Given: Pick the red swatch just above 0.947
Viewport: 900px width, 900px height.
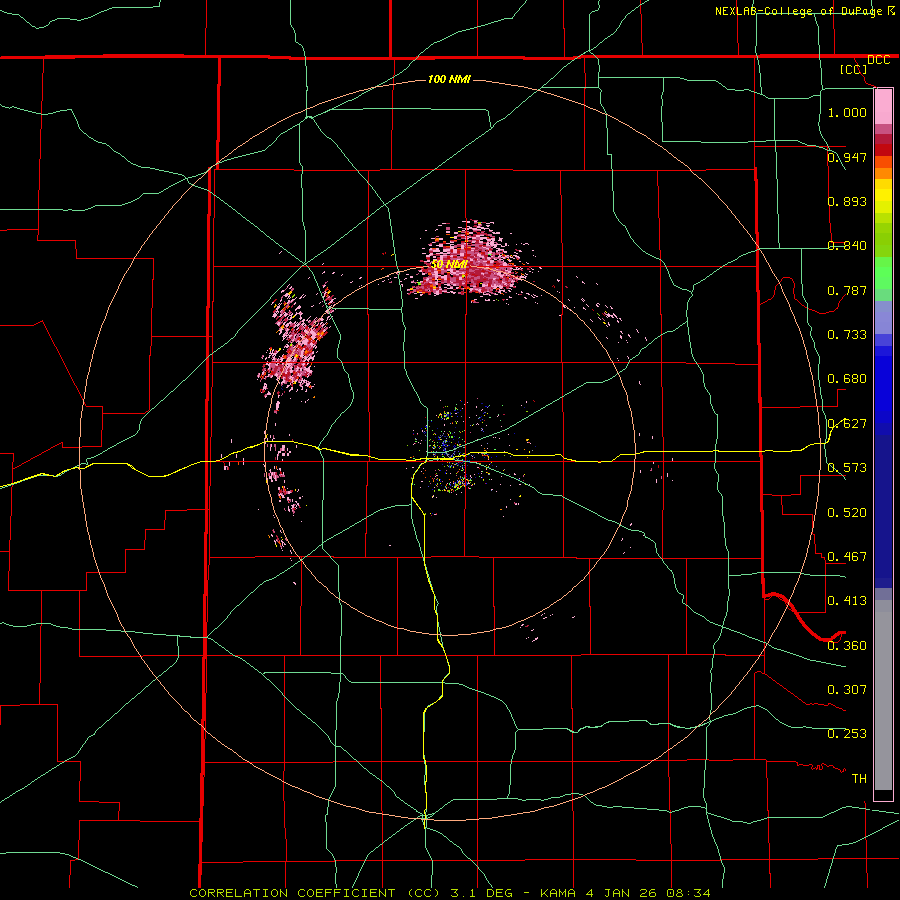Looking at the screenshot, I should 883,149.
